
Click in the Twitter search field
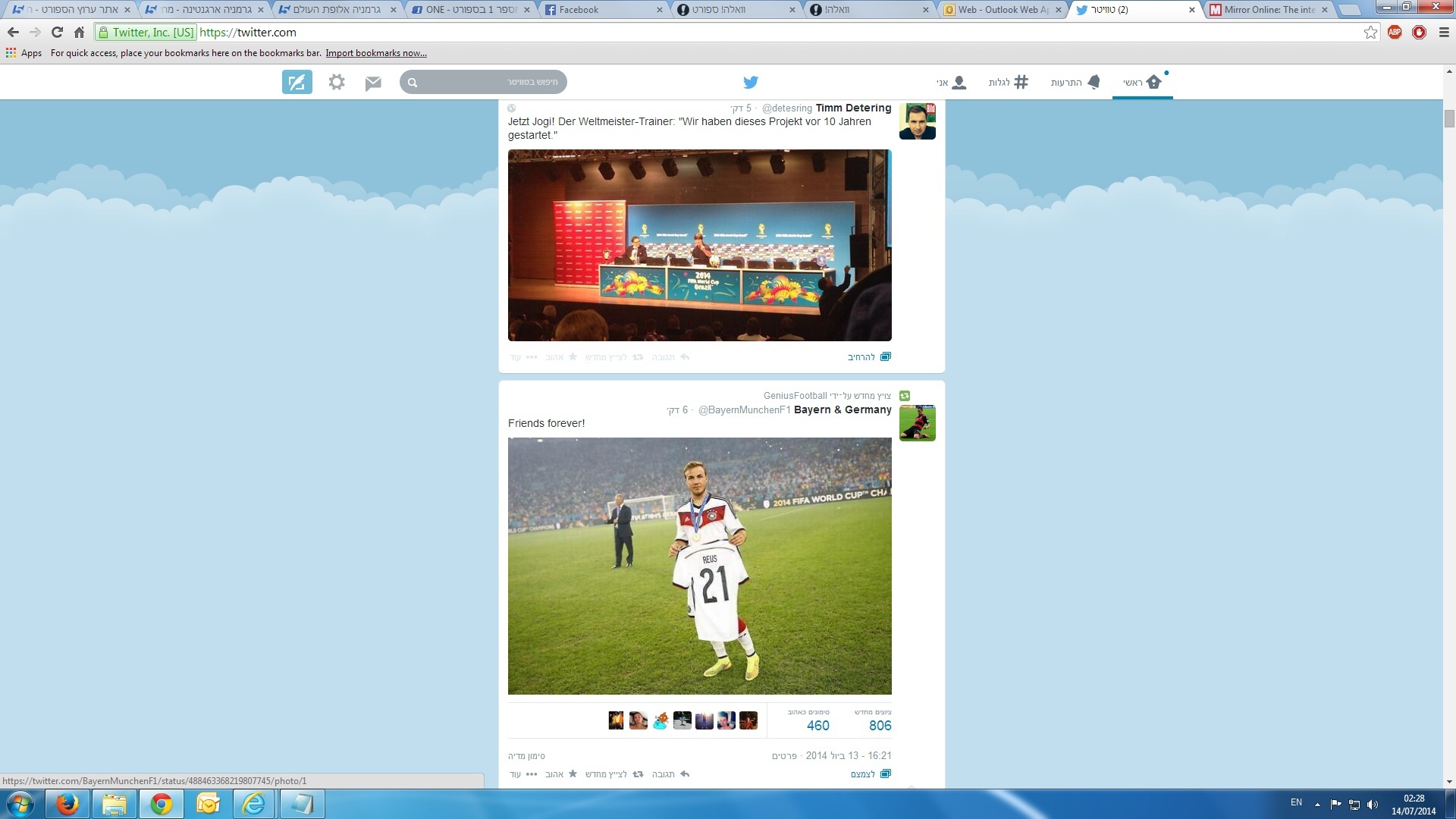coord(485,82)
